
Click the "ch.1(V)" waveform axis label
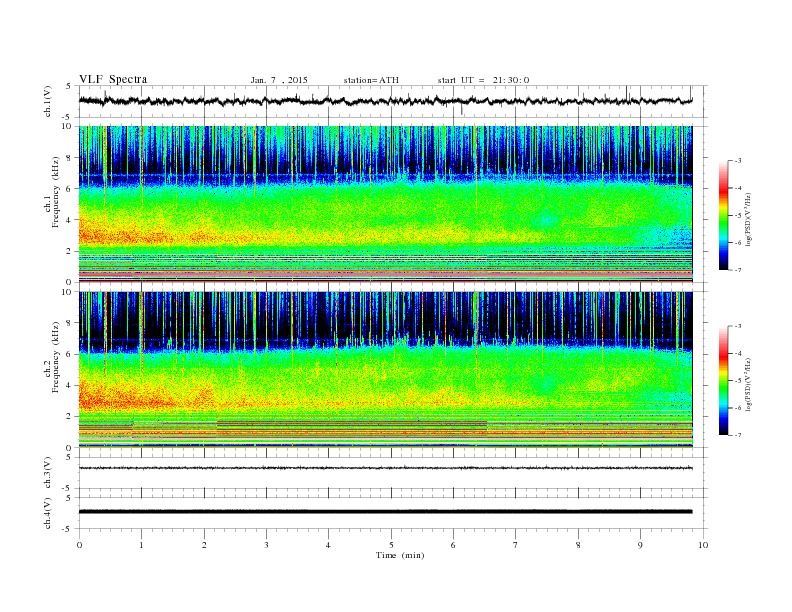click(48, 101)
